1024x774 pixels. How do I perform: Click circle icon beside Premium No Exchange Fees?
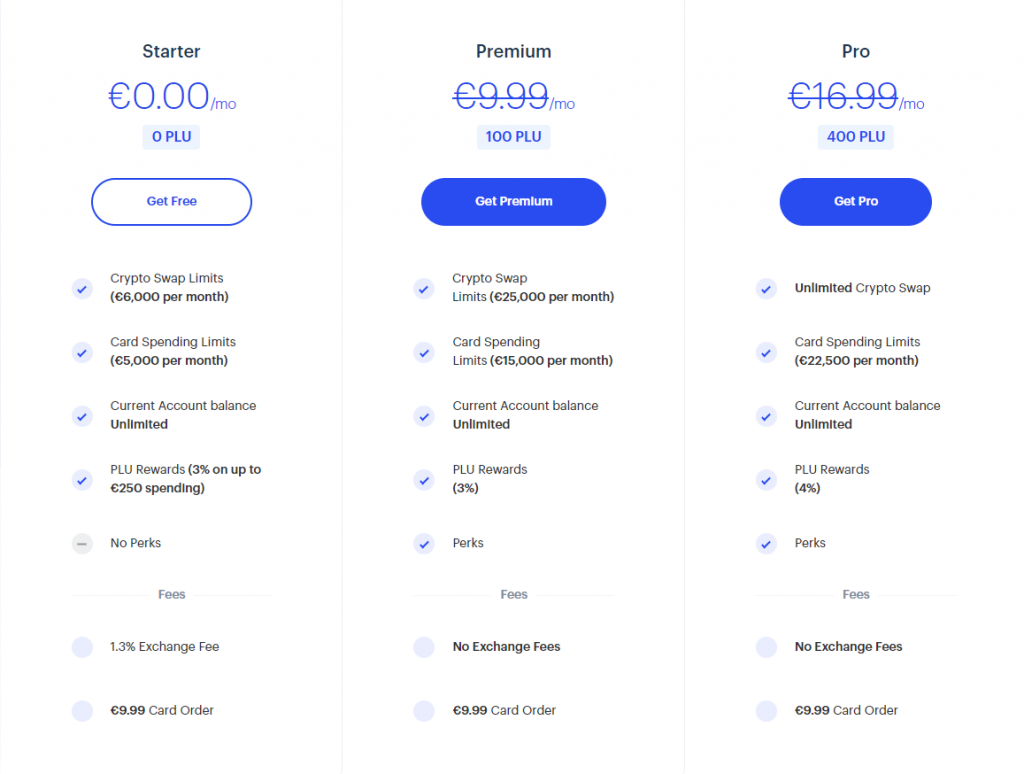[424, 647]
